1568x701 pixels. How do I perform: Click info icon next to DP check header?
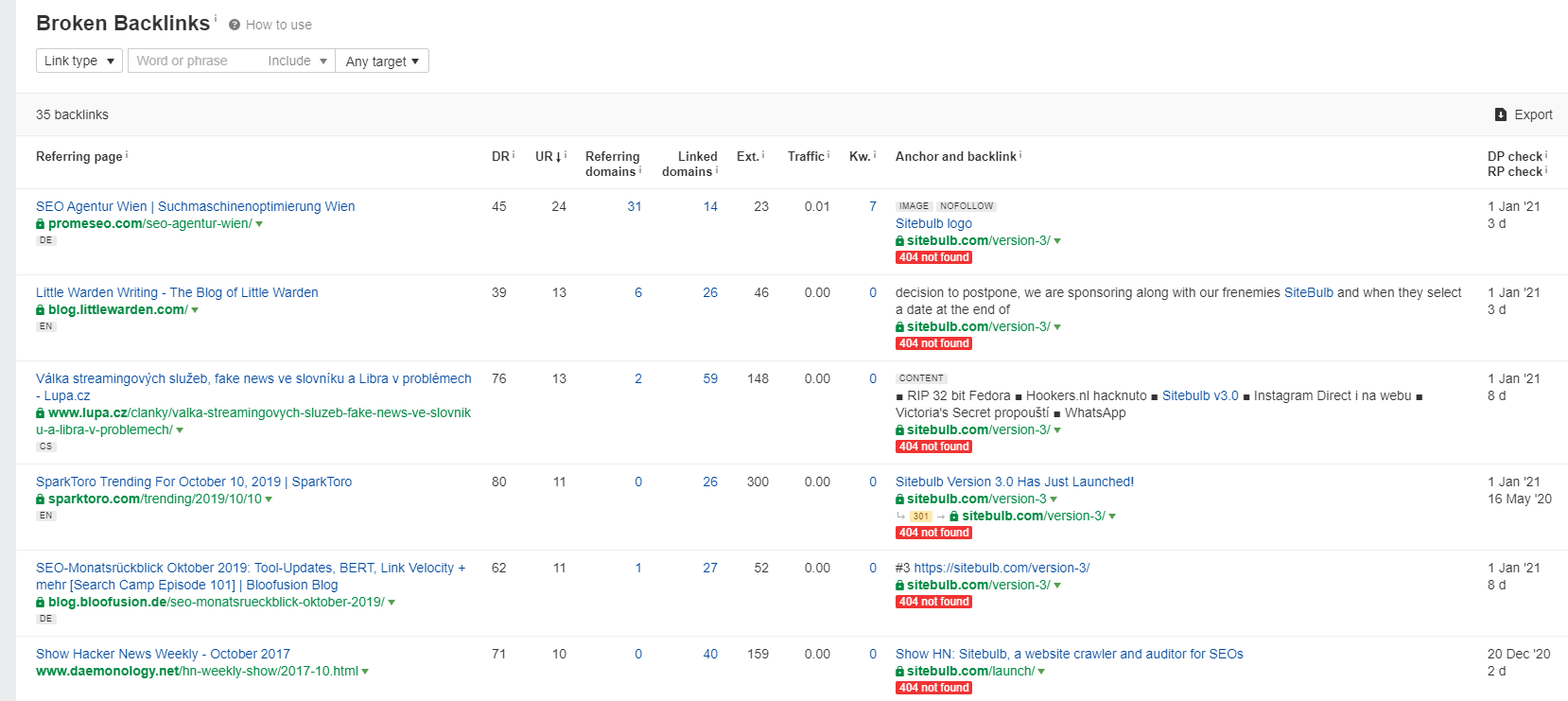(x=1546, y=154)
